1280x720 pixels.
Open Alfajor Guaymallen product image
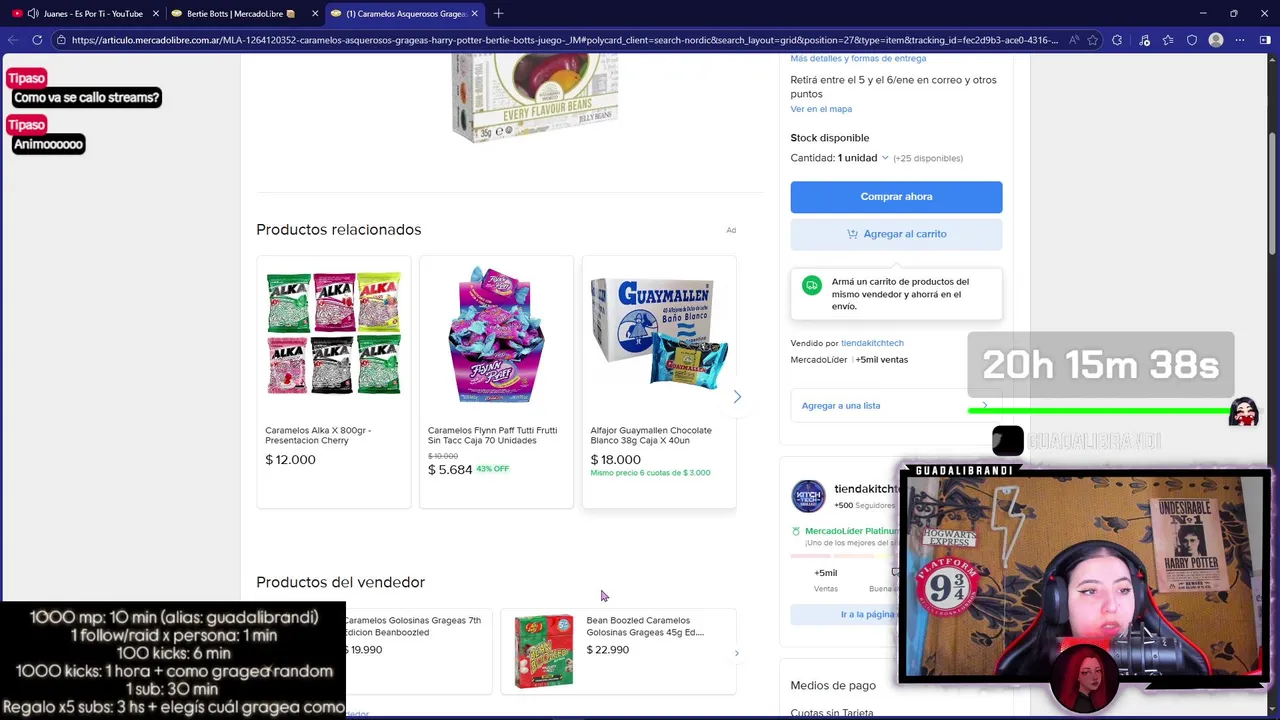[x=659, y=334]
